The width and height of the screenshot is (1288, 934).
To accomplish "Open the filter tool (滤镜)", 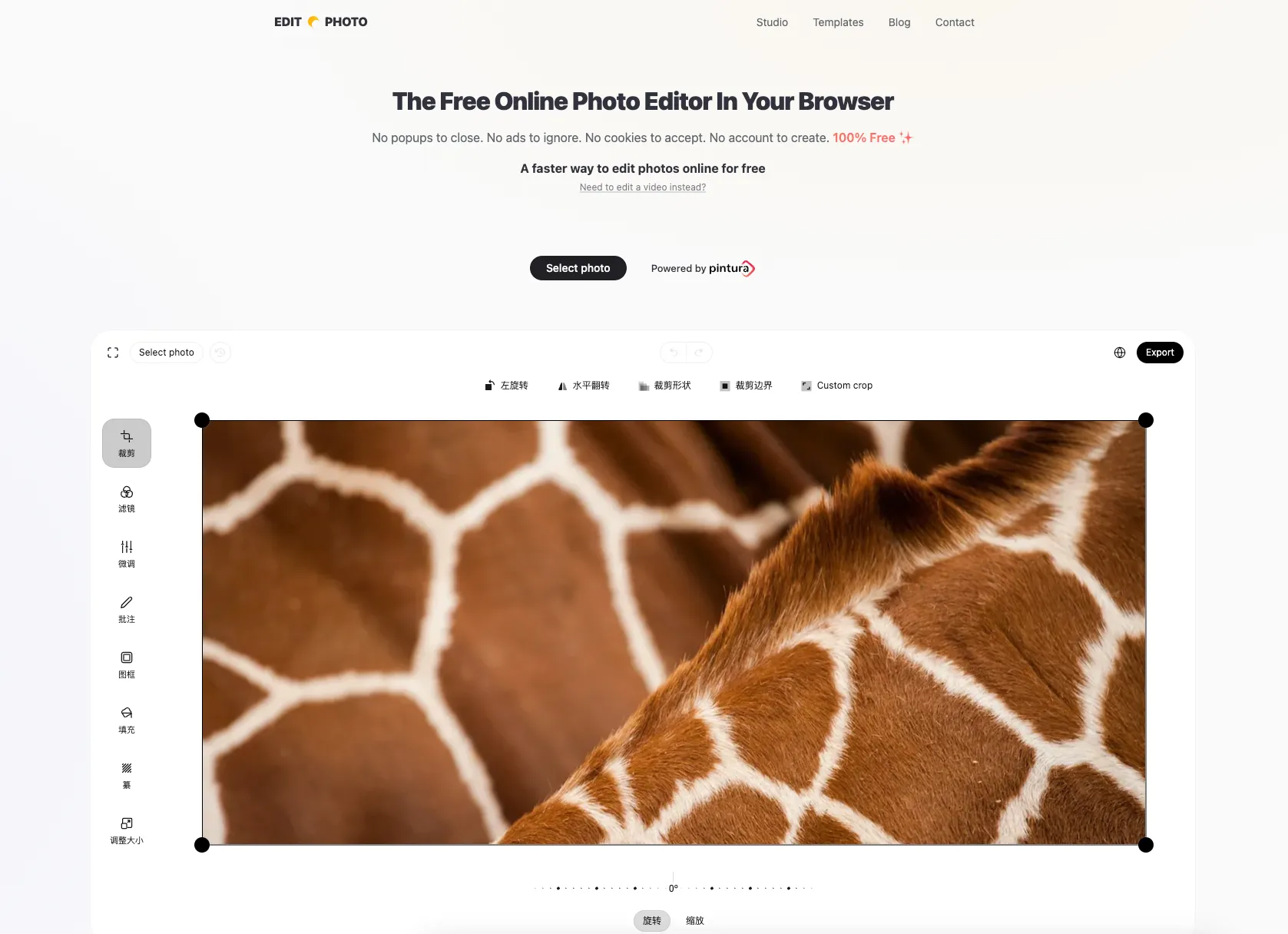I will (x=127, y=498).
